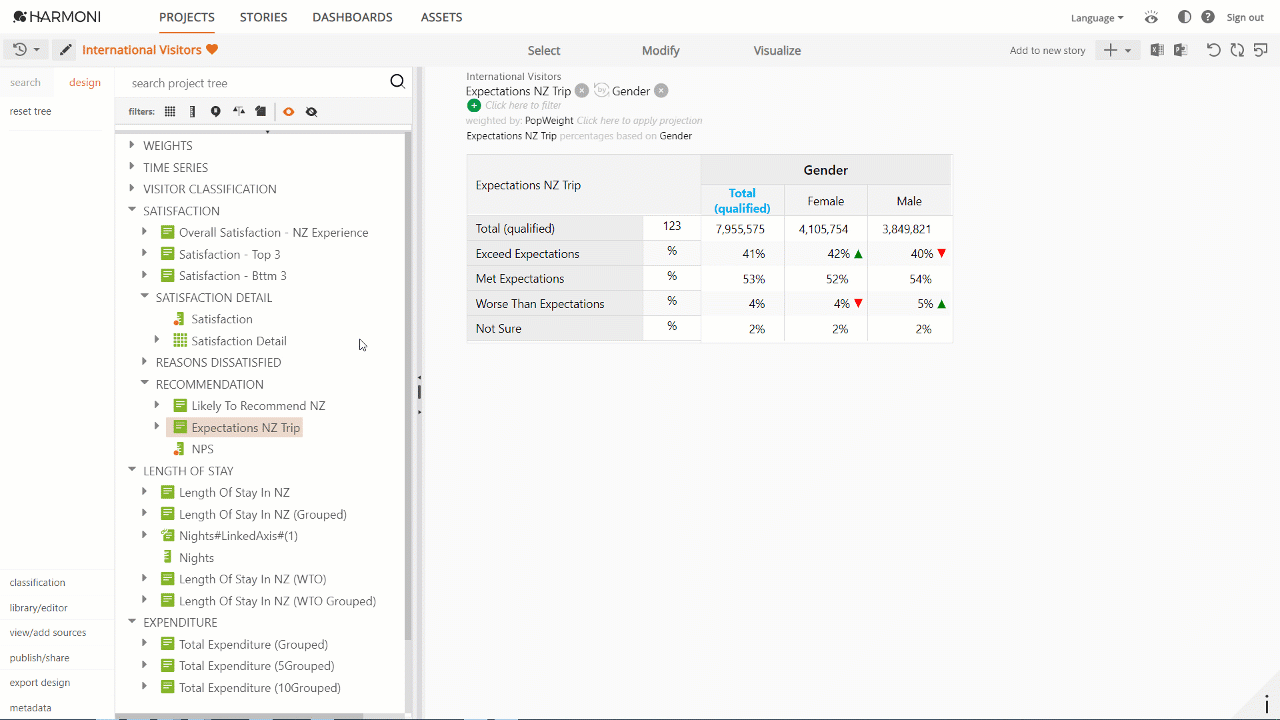Image resolution: width=1280 pixels, height=720 pixels.
Task: Switch to the design side tab
Action: pos(85,82)
